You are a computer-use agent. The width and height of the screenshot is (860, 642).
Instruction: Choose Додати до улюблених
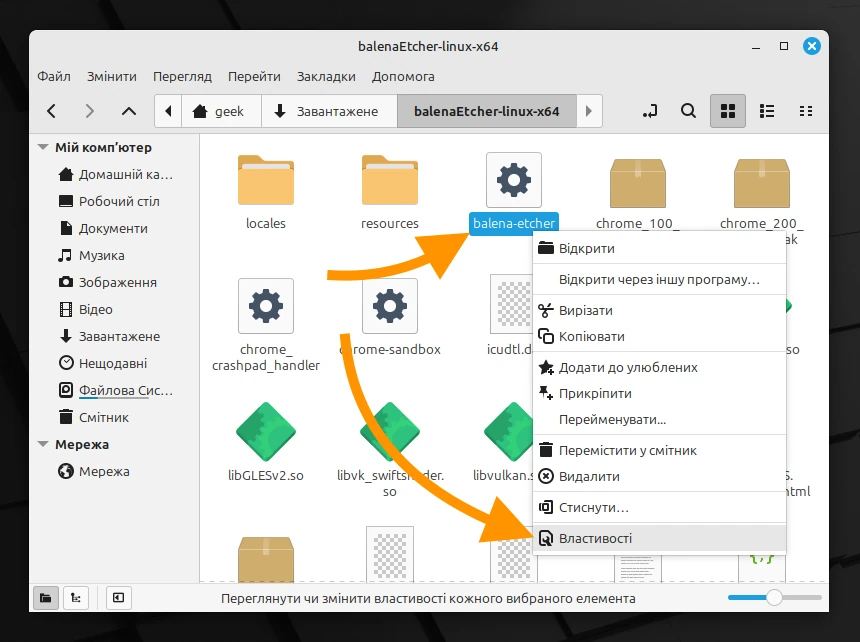659,367
